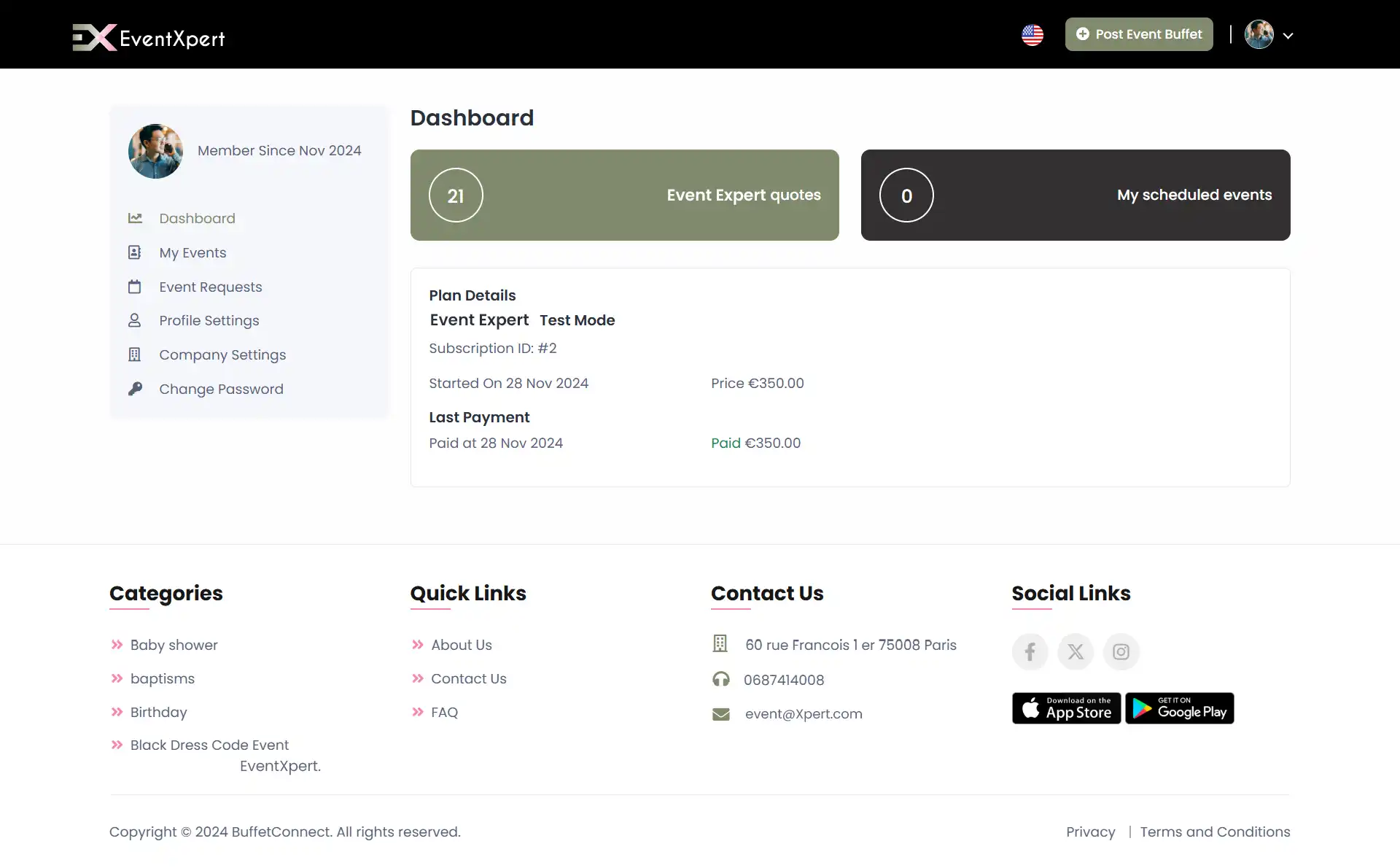Expand the Baby shower category arrow
Screen dimensions: 1400x868
[117, 645]
